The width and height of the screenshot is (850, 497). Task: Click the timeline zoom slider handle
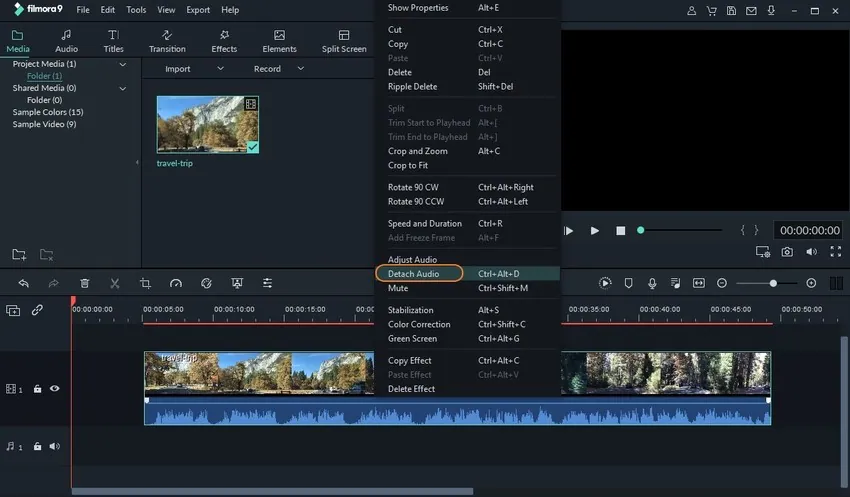tap(773, 284)
